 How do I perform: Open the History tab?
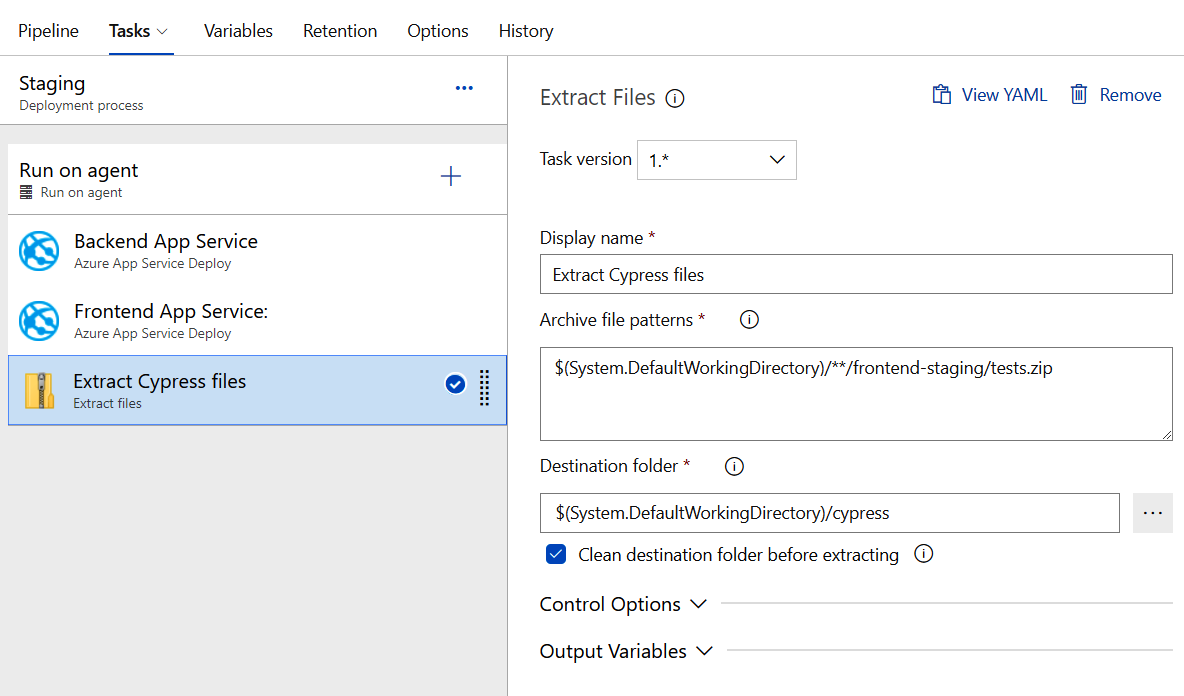pos(525,31)
